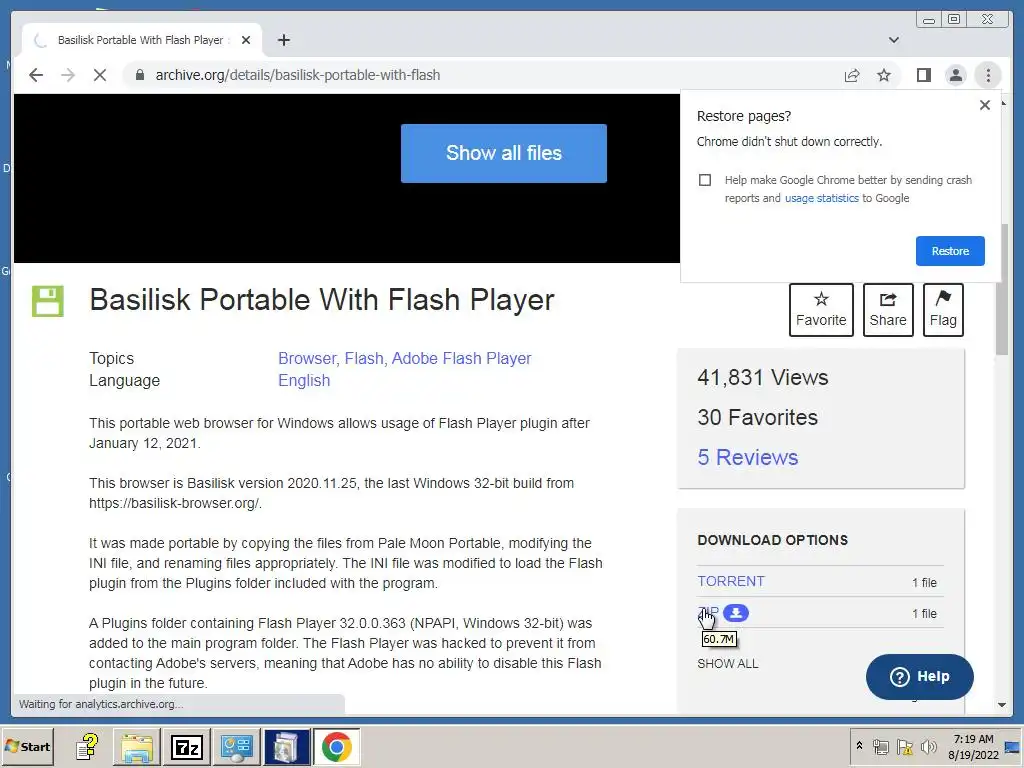Open the Browser topic link

[308, 359]
